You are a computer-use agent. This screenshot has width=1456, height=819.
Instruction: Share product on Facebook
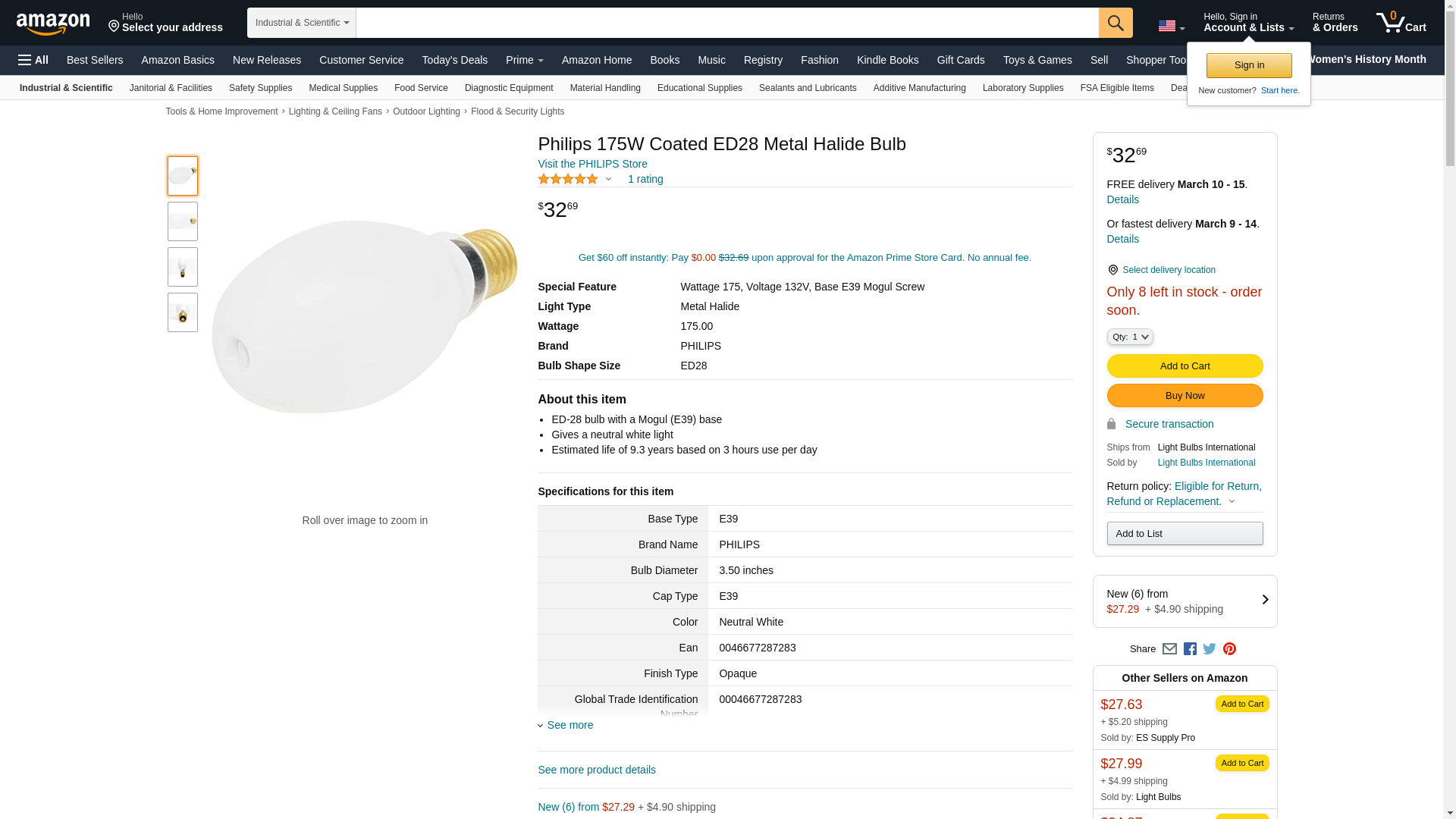[x=1190, y=649]
